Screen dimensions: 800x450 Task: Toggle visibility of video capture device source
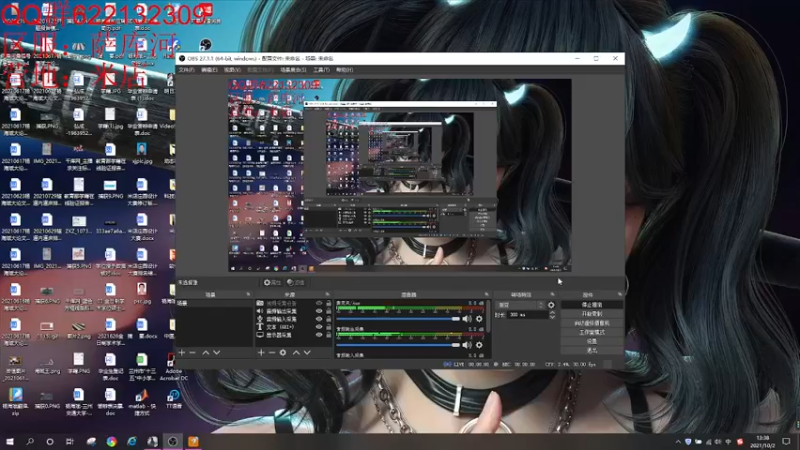coord(319,303)
